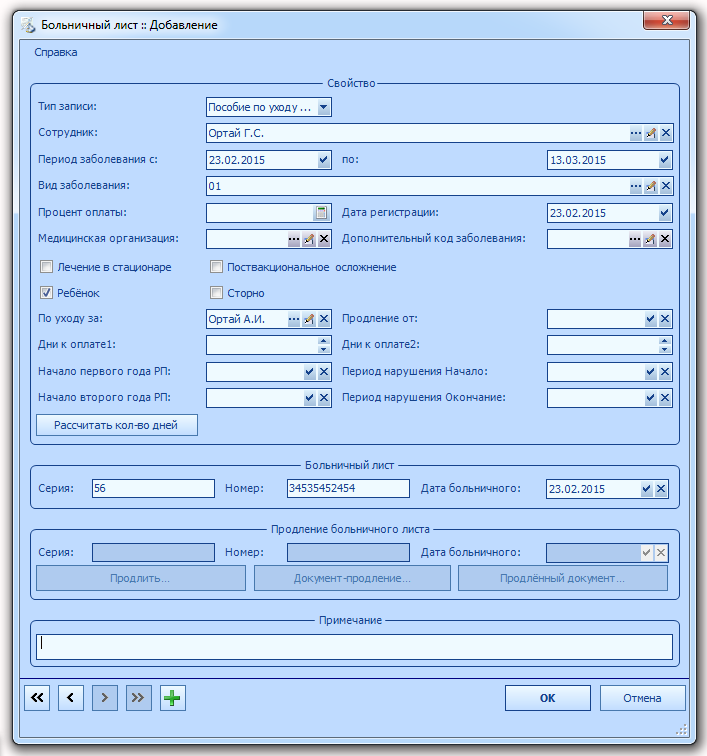Open the Период нарушения Начало date picker

pos(650,372)
